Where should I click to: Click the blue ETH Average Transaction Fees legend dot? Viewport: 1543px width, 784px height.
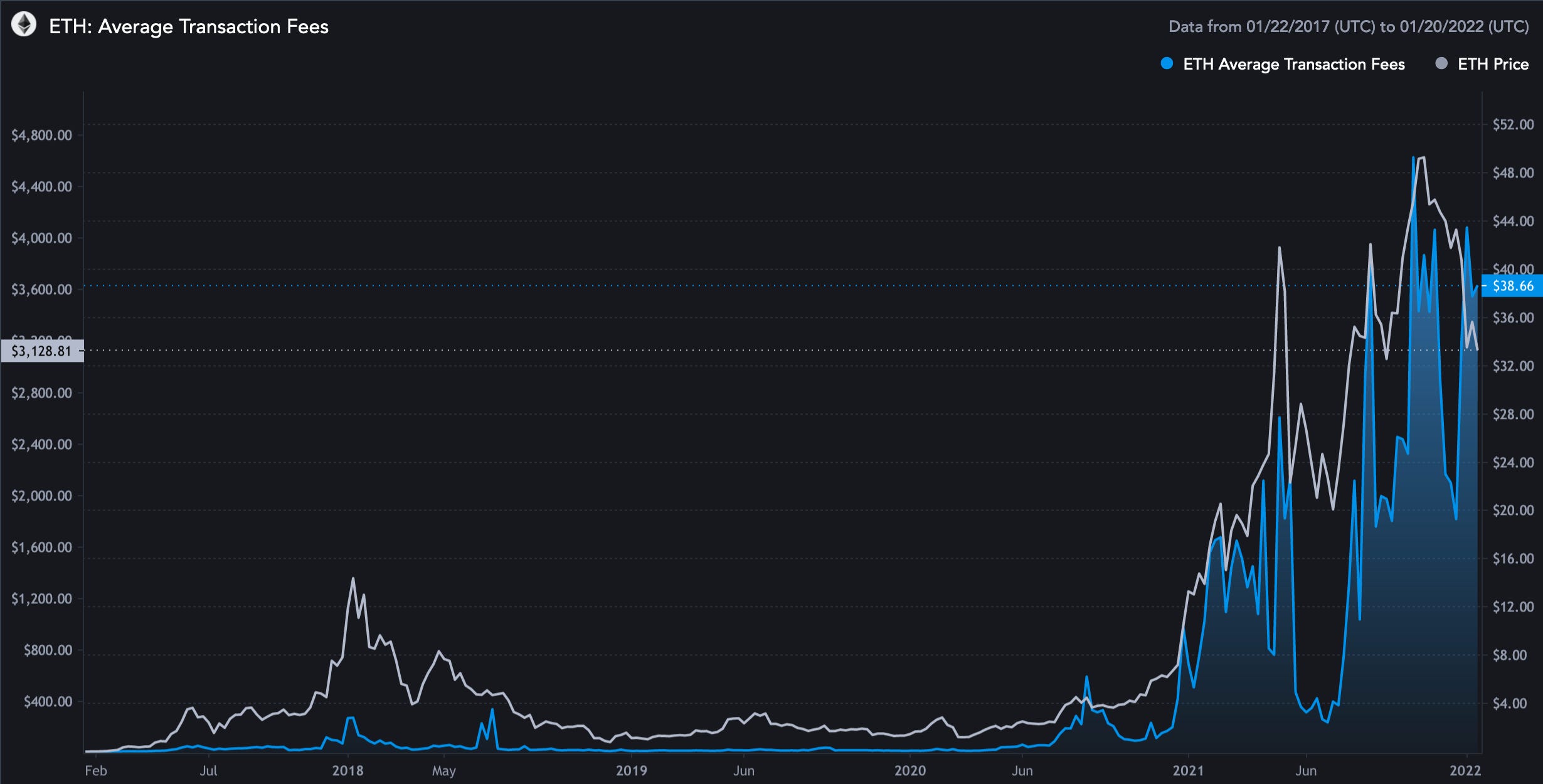1167,63
